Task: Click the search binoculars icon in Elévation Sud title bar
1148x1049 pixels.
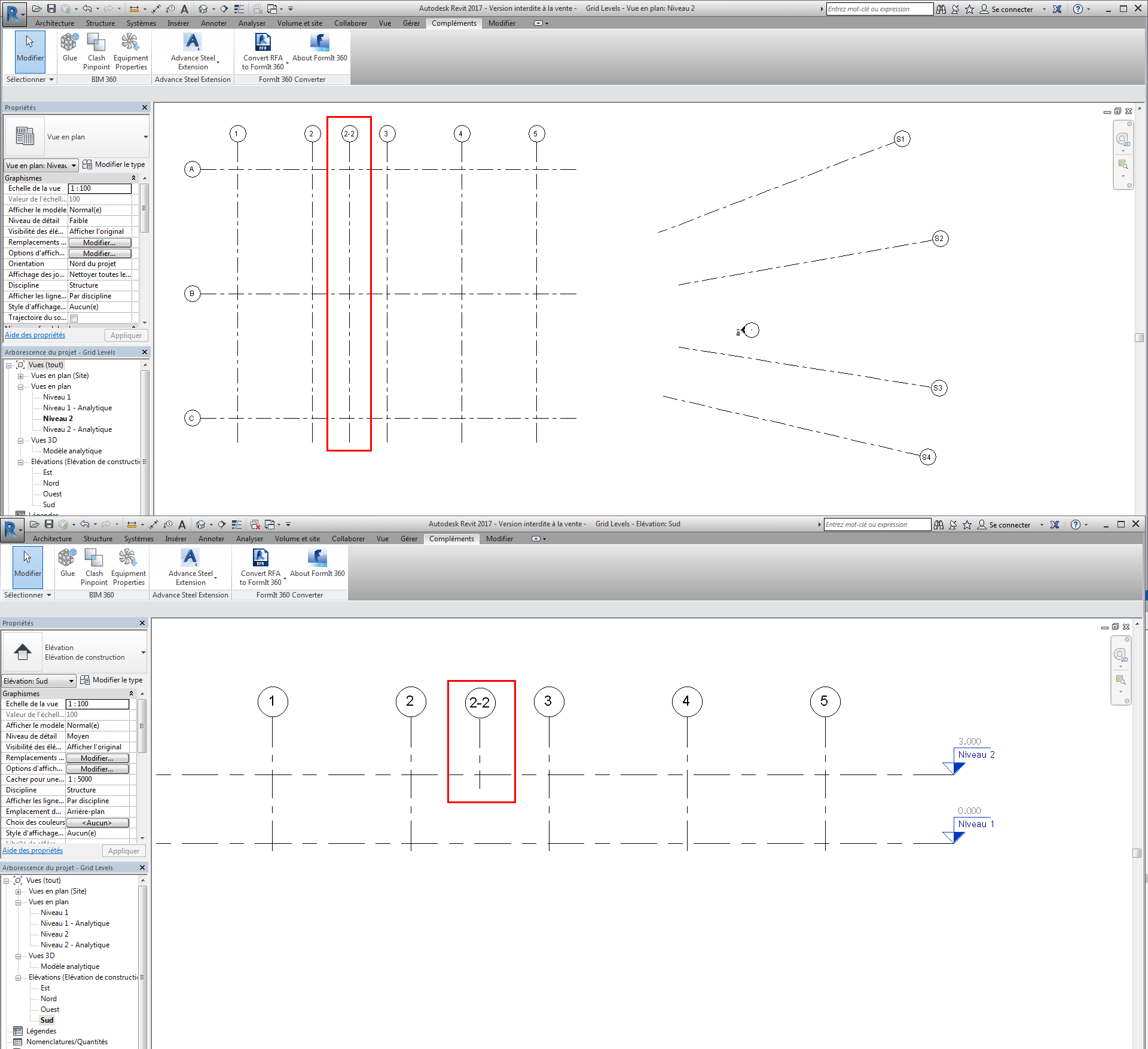Action: pos(939,524)
